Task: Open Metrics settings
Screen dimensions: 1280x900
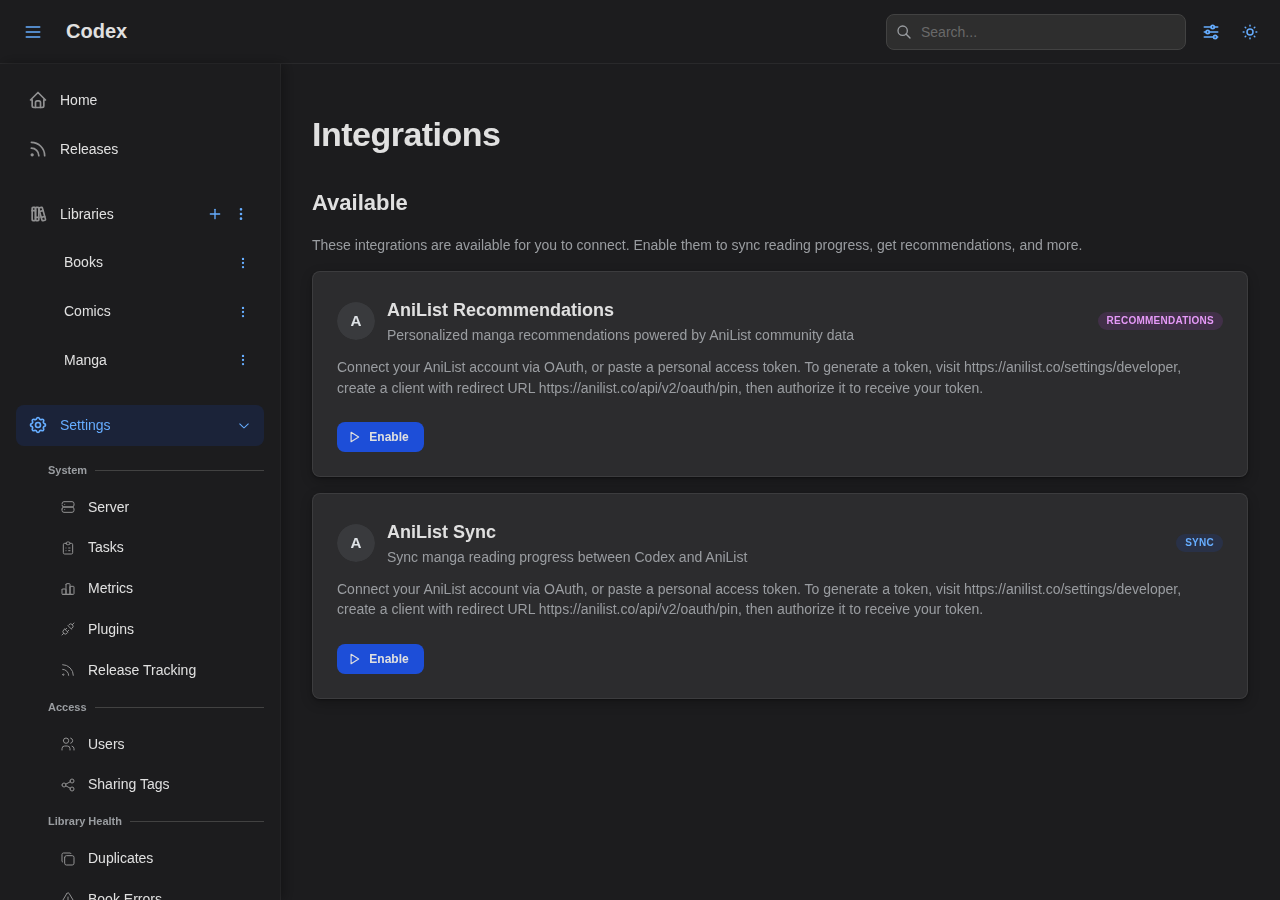Action: 156,589
